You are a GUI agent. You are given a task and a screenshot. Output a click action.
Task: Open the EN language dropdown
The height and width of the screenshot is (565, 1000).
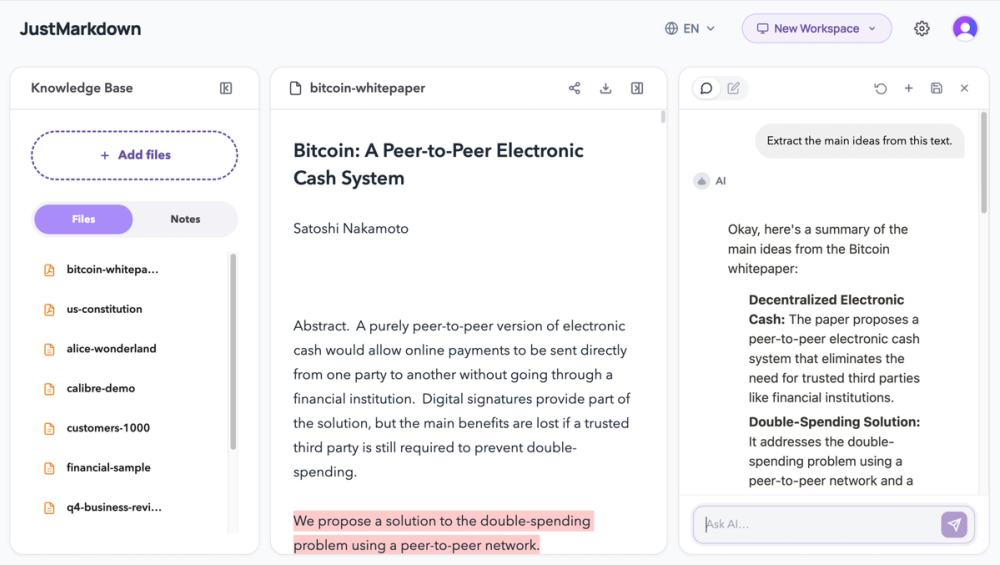tap(690, 29)
